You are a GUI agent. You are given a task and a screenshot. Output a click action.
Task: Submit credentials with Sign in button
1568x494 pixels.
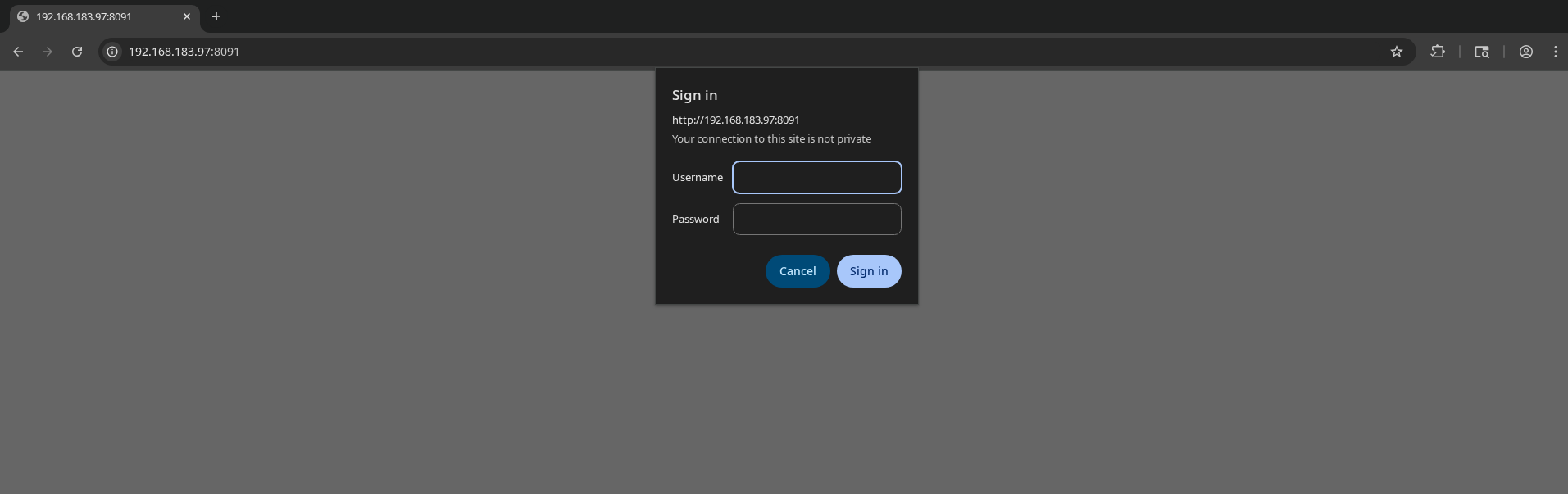[x=869, y=271]
